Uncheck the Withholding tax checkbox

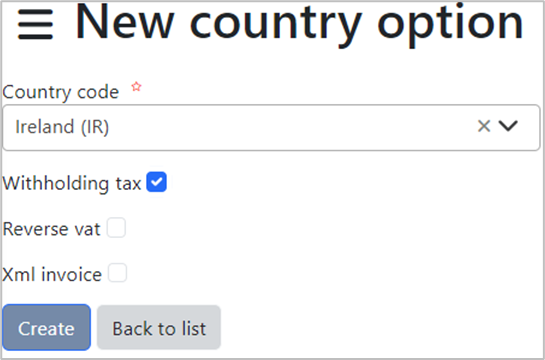point(156,182)
